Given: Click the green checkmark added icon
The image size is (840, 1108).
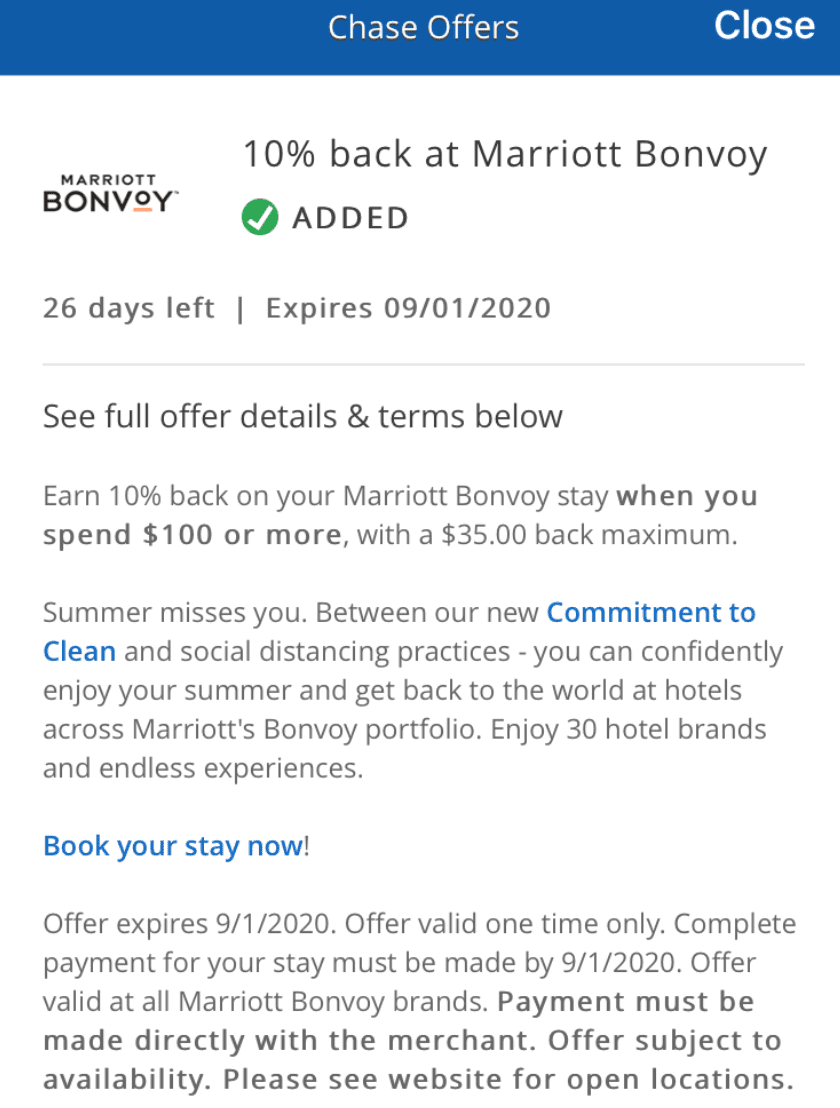Looking at the screenshot, I should pyautogui.click(x=260, y=216).
